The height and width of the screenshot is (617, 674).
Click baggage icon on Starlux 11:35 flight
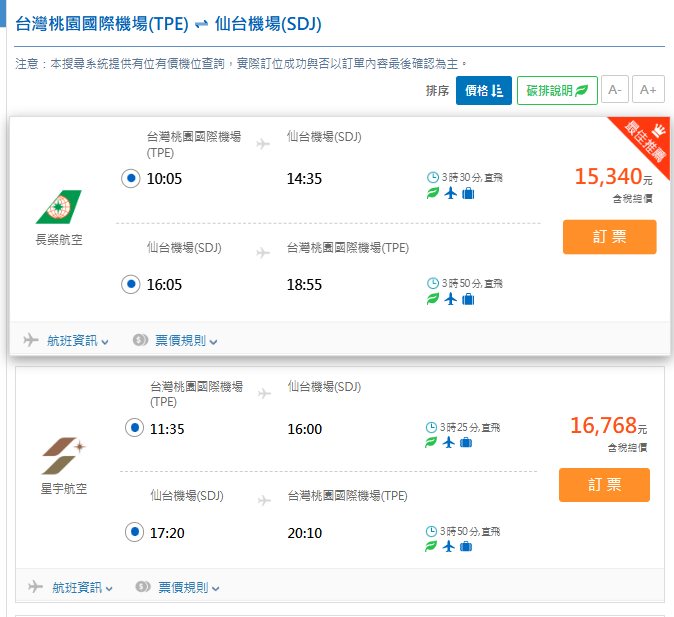(466, 443)
